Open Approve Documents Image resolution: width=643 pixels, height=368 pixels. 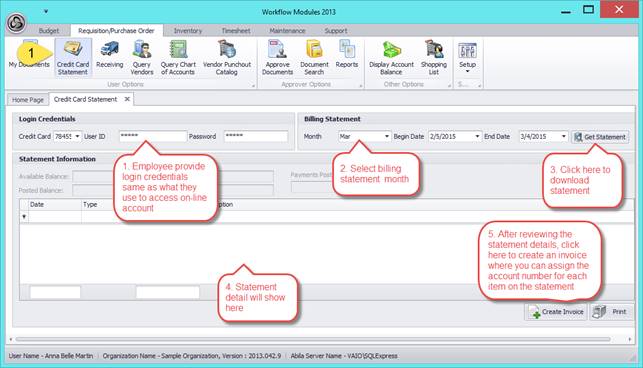(278, 57)
